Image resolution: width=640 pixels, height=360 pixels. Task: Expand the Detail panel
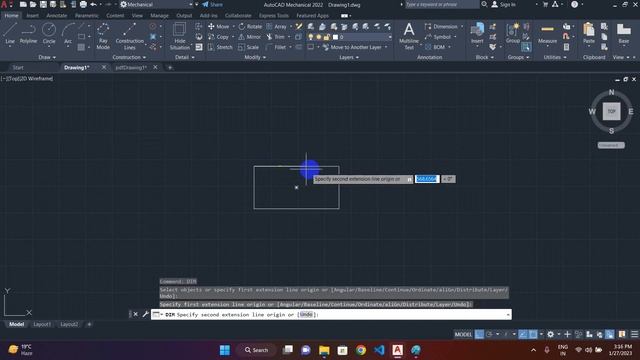coord(184,58)
